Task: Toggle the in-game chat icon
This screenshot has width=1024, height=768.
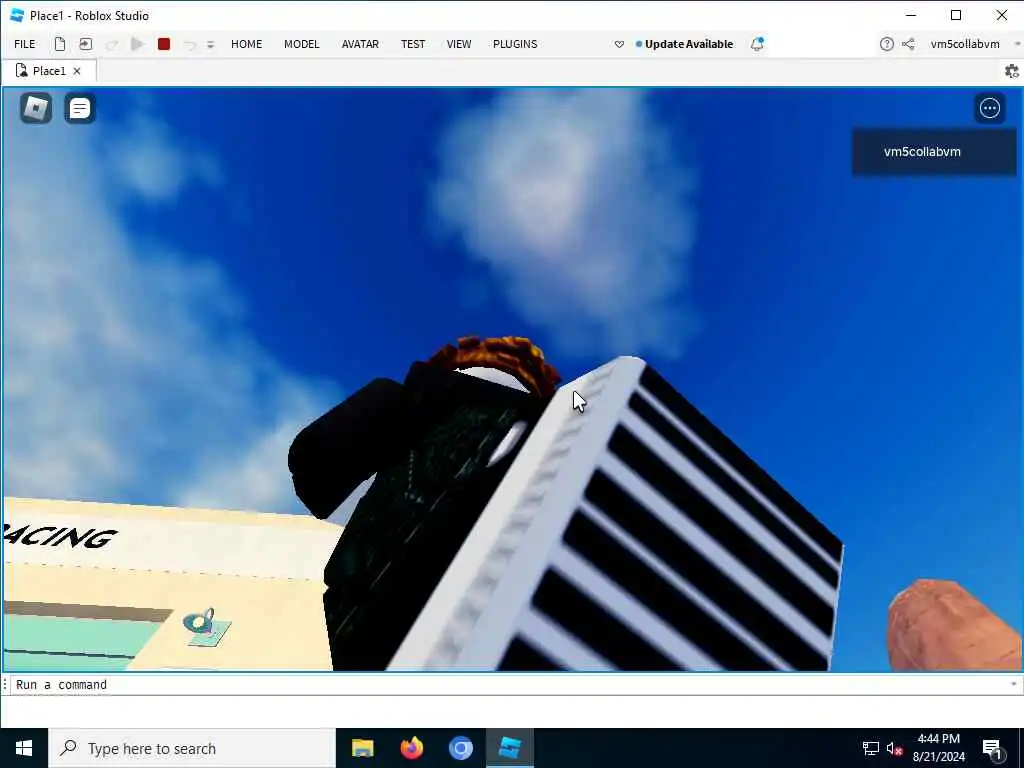Action: (x=80, y=108)
